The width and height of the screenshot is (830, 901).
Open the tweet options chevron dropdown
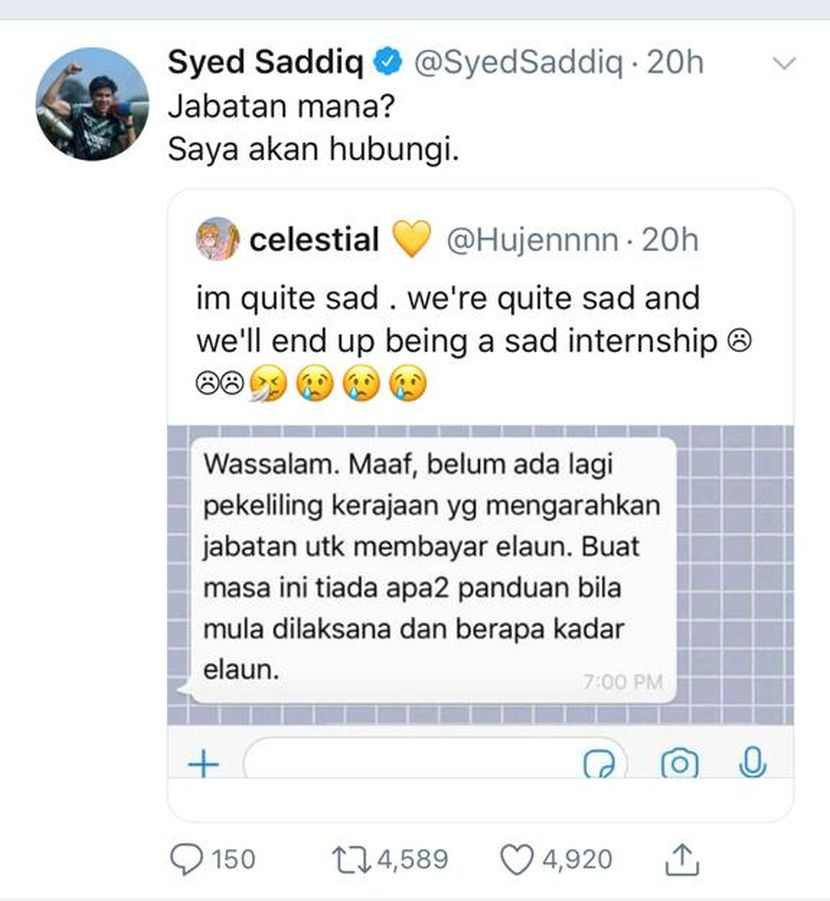click(x=785, y=64)
